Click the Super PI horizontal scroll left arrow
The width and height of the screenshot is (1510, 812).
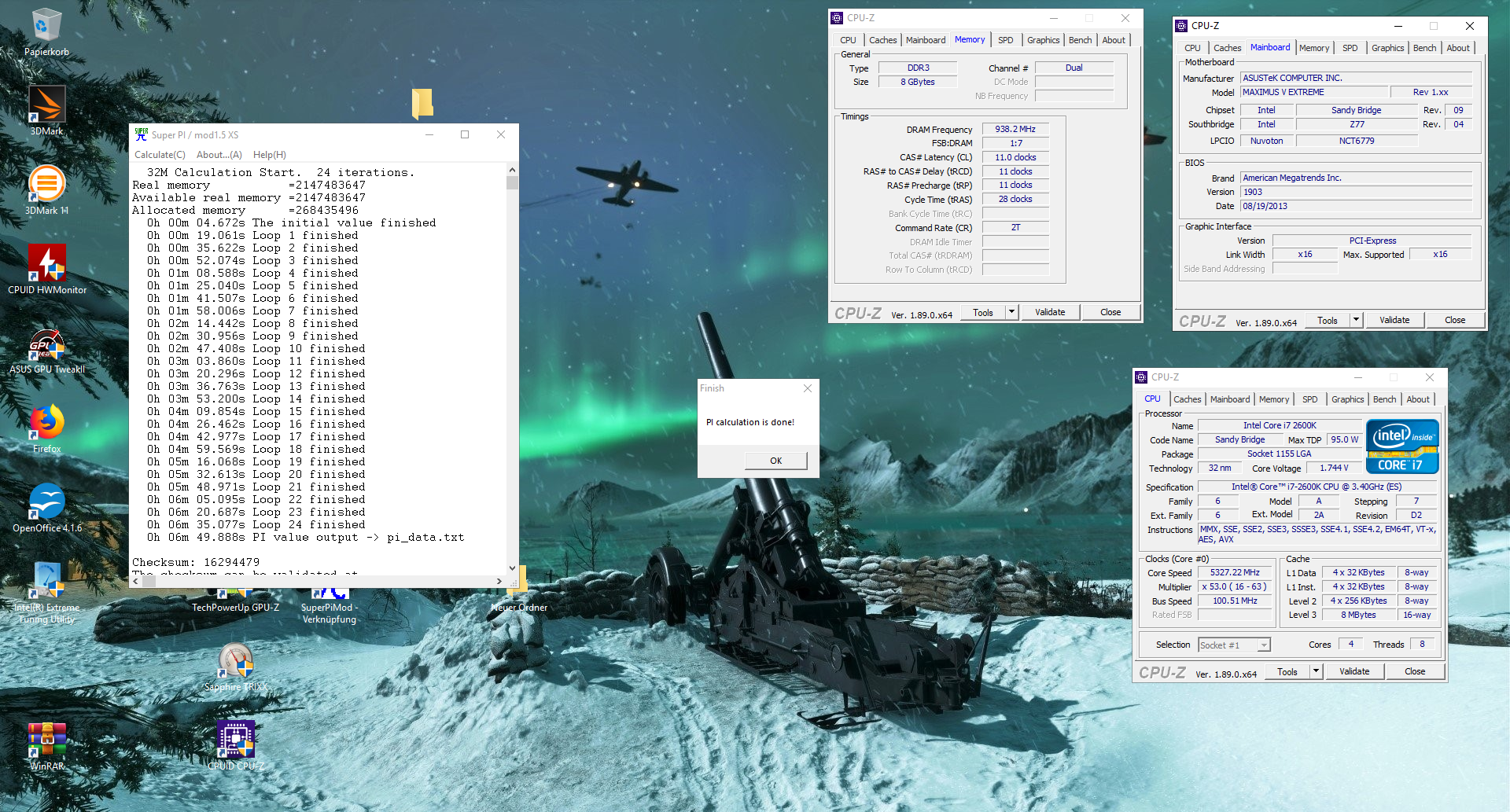click(136, 582)
